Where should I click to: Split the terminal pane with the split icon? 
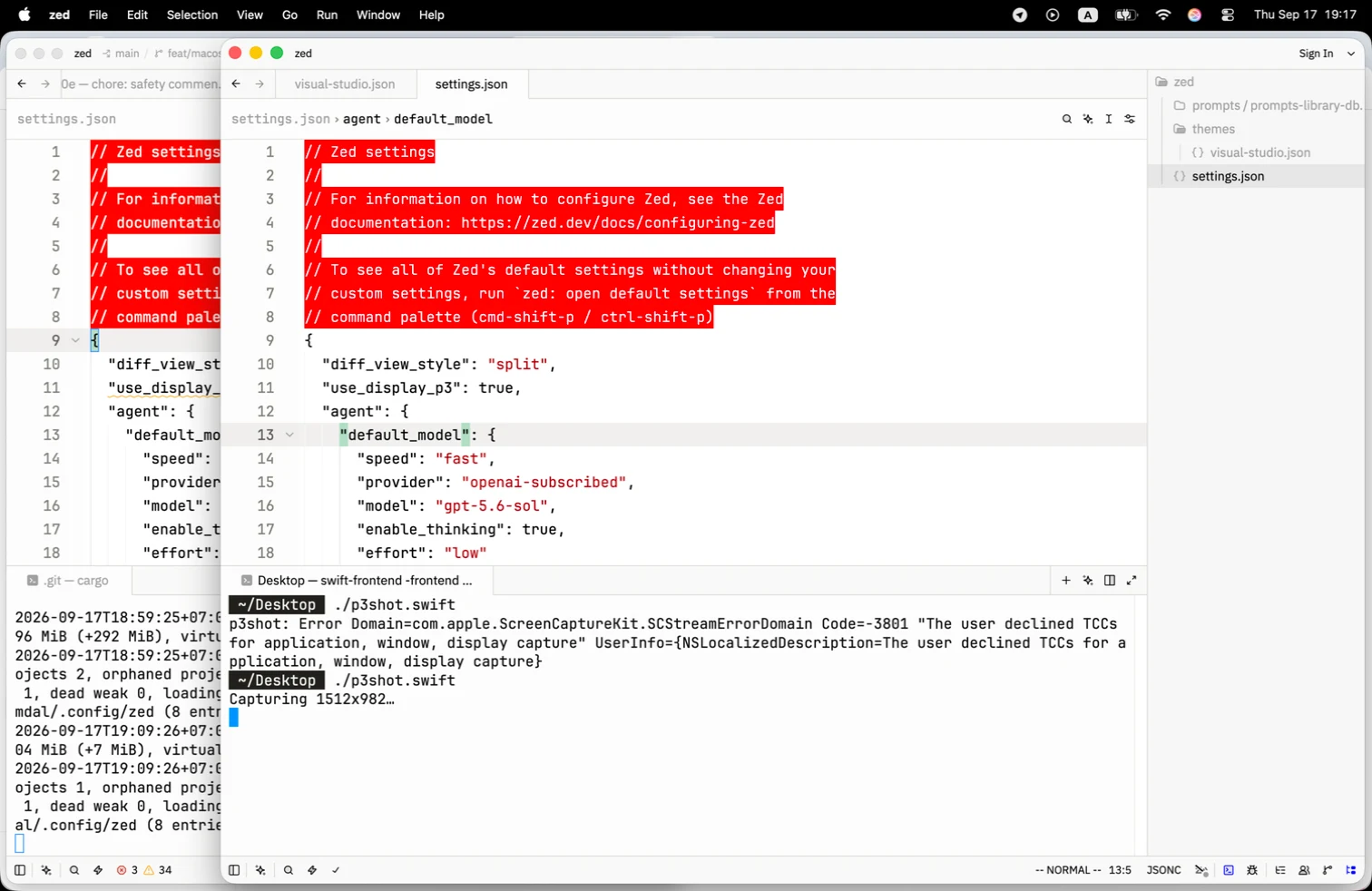1110,581
